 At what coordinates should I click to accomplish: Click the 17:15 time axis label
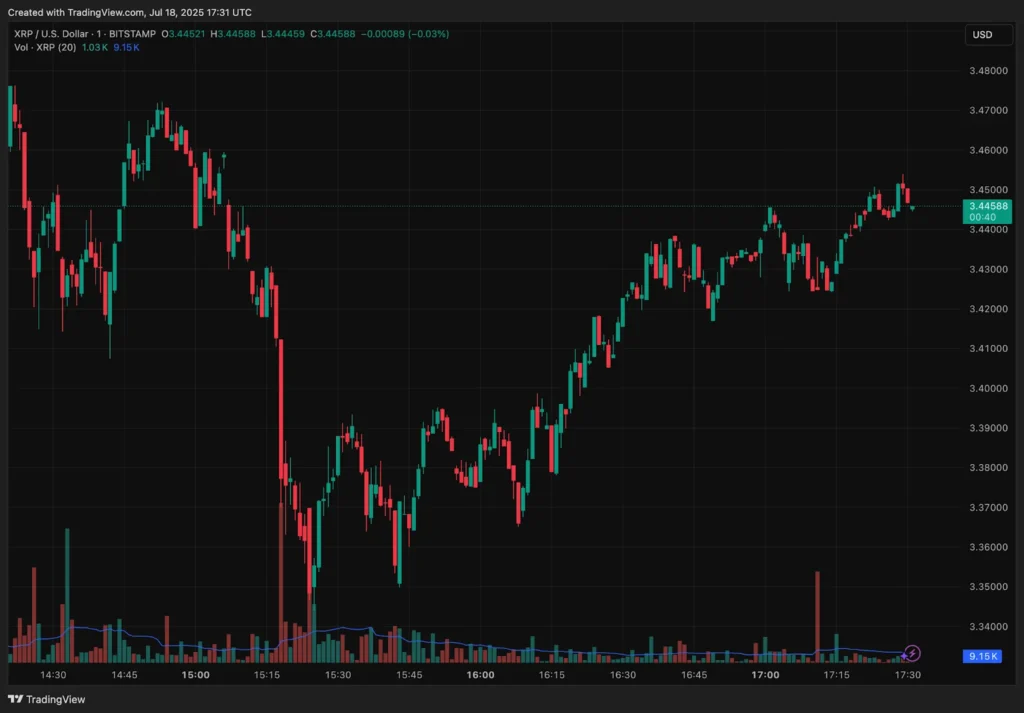(x=836, y=674)
